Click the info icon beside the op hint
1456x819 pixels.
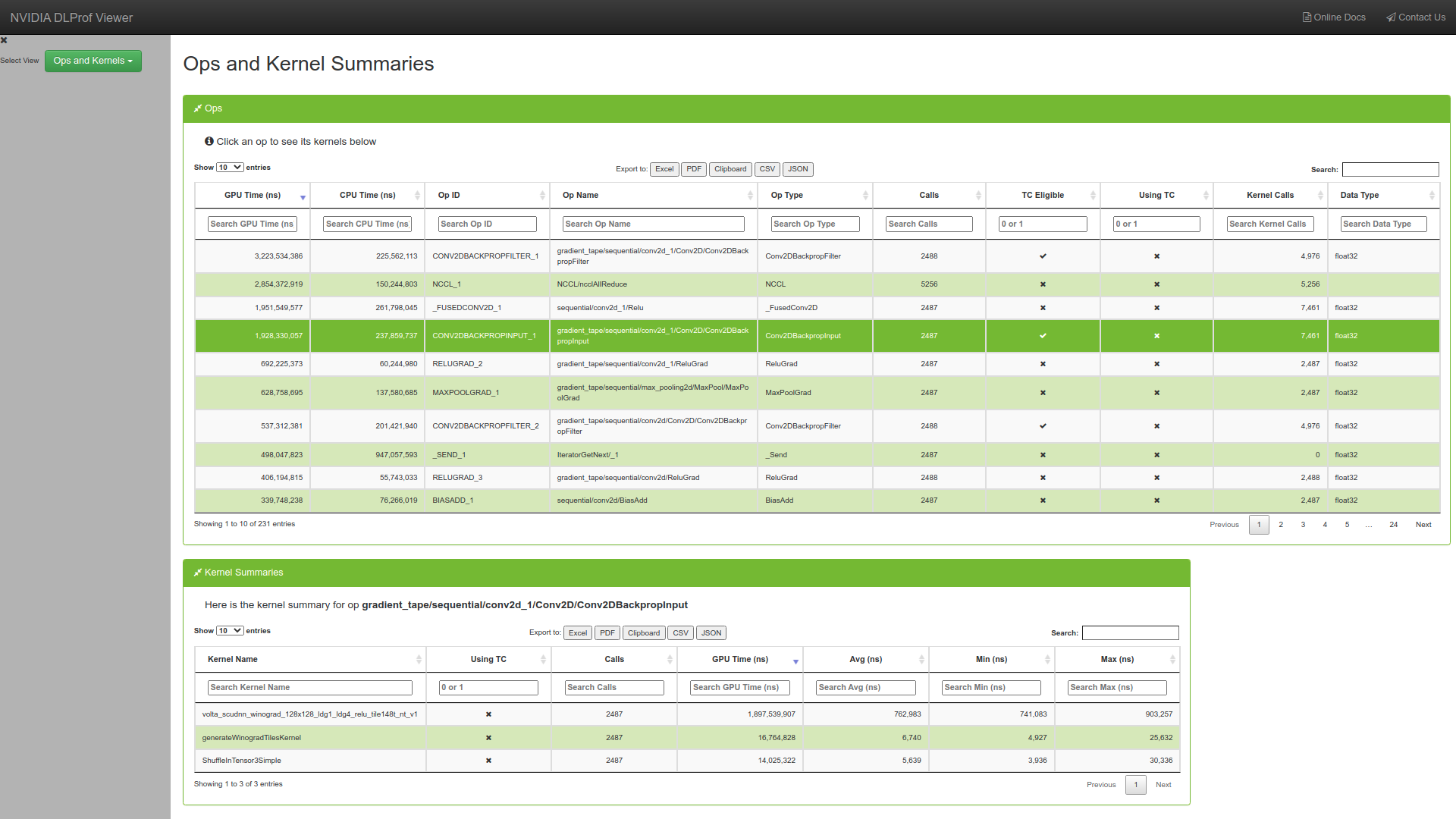(209, 141)
